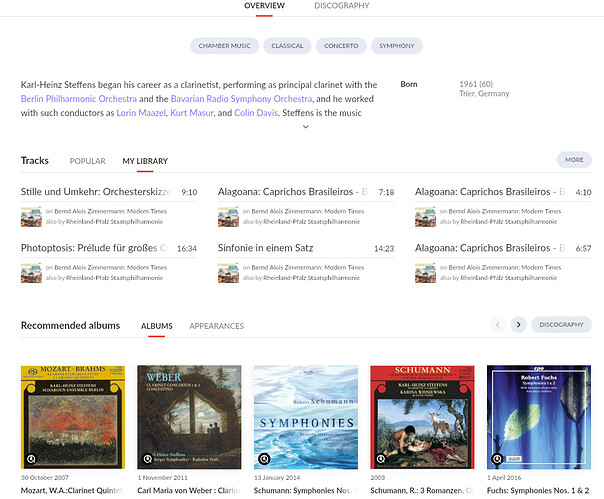This screenshot has height=499, width=604.
Task: Click magnifier icon on Fuchs Symphonies cover
Action: click(x=497, y=459)
